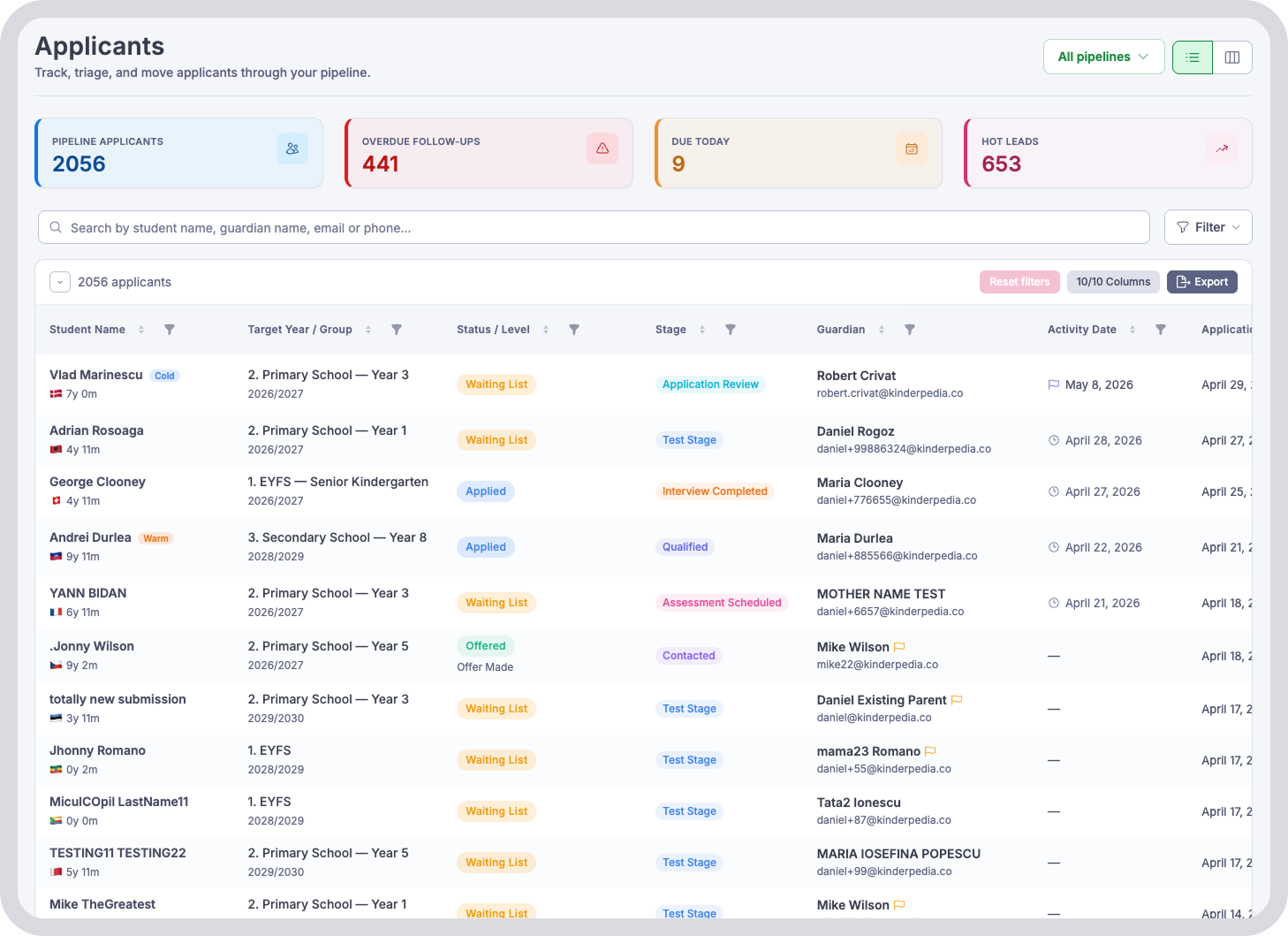Open applicant George Clooney

[97, 482]
